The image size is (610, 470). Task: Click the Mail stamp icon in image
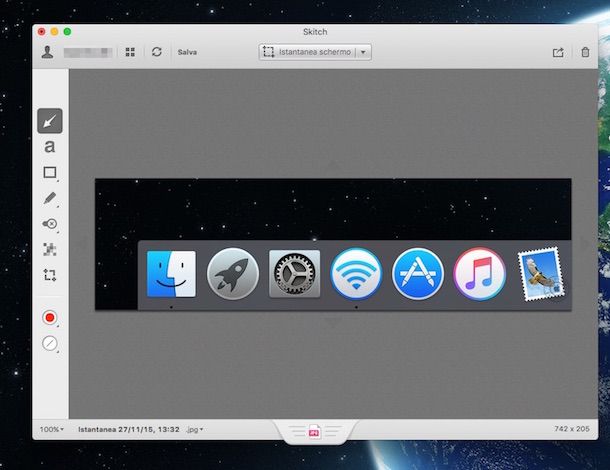tap(542, 274)
